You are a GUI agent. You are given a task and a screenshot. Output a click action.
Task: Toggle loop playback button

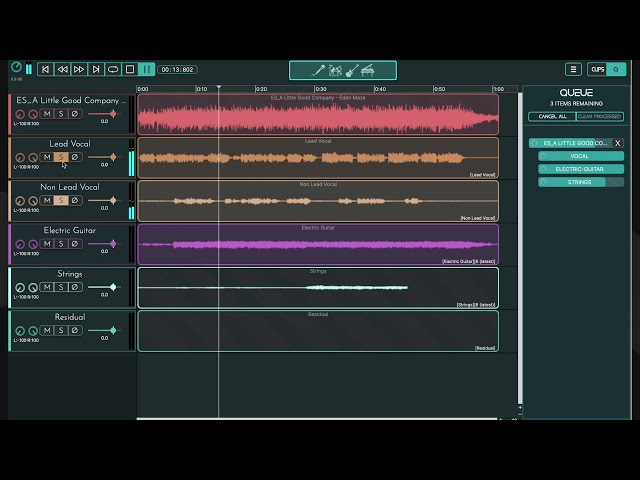[113, 69]
